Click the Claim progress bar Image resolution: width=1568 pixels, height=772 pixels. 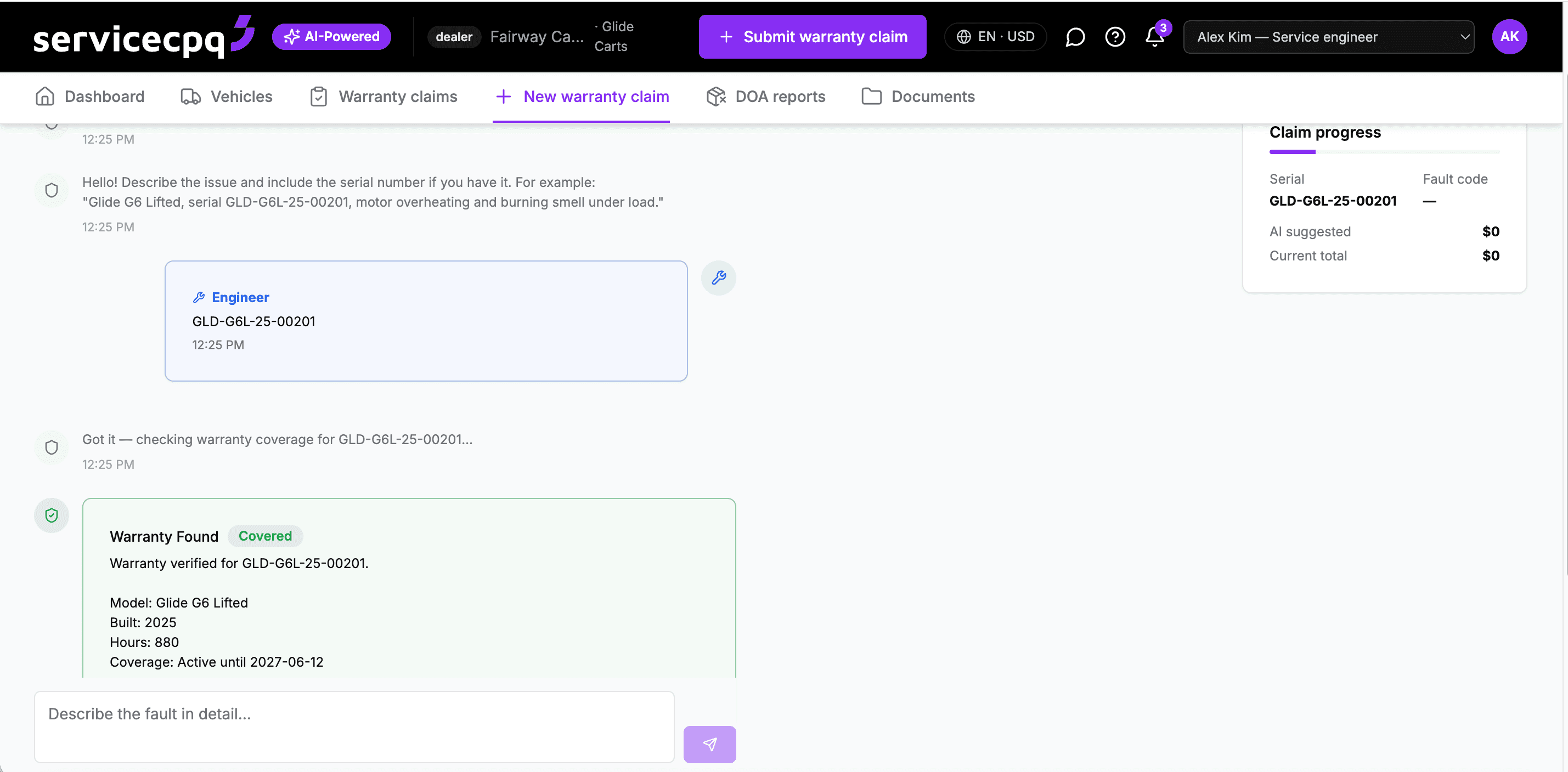coord(1384,151)
